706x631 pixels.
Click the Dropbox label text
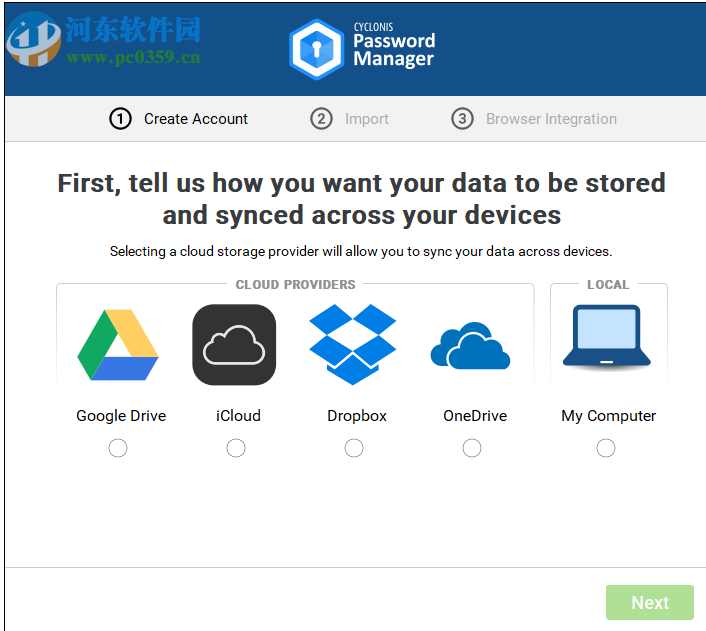tap(357, 416)
